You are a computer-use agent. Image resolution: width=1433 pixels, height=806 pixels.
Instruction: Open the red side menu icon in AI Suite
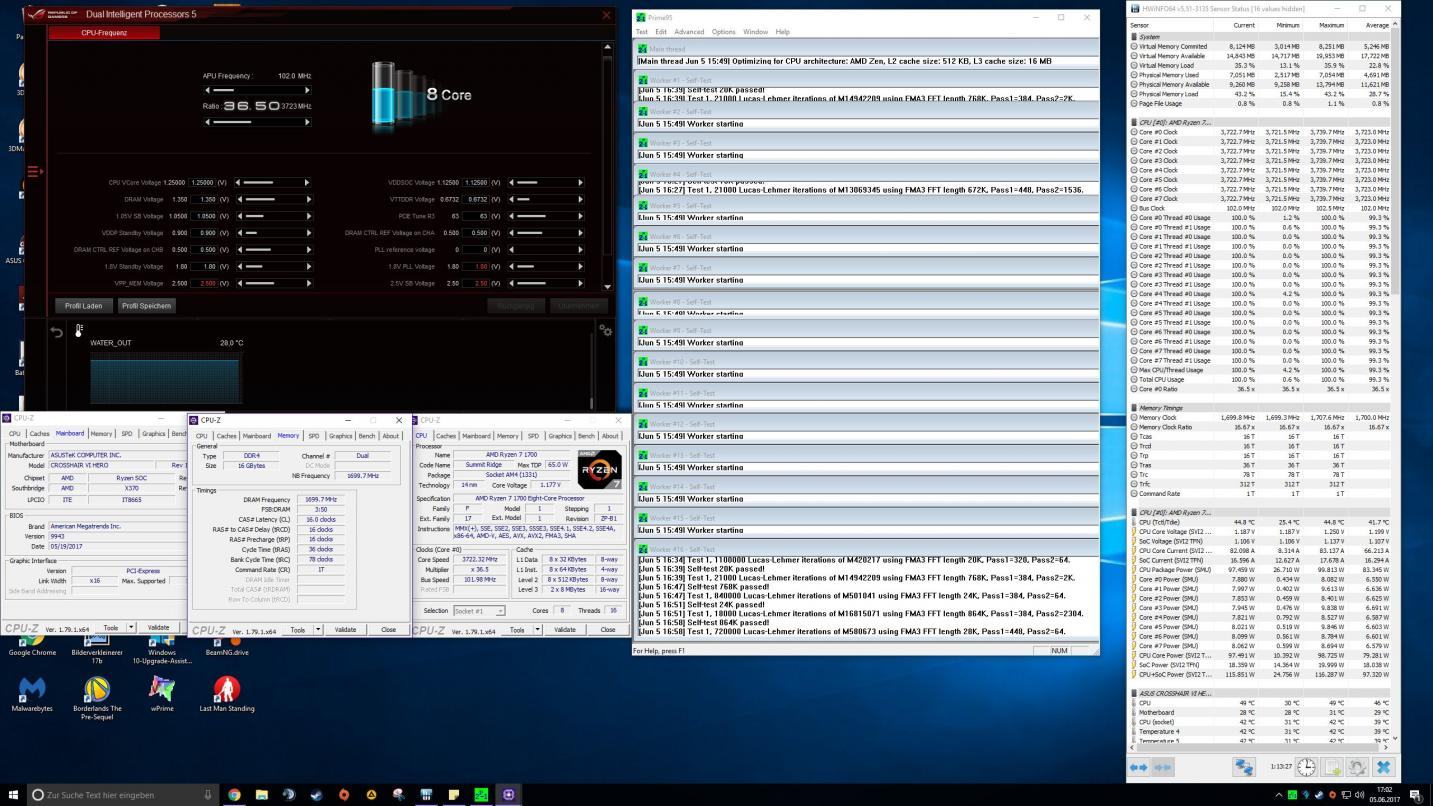click(x=35, y=171)
